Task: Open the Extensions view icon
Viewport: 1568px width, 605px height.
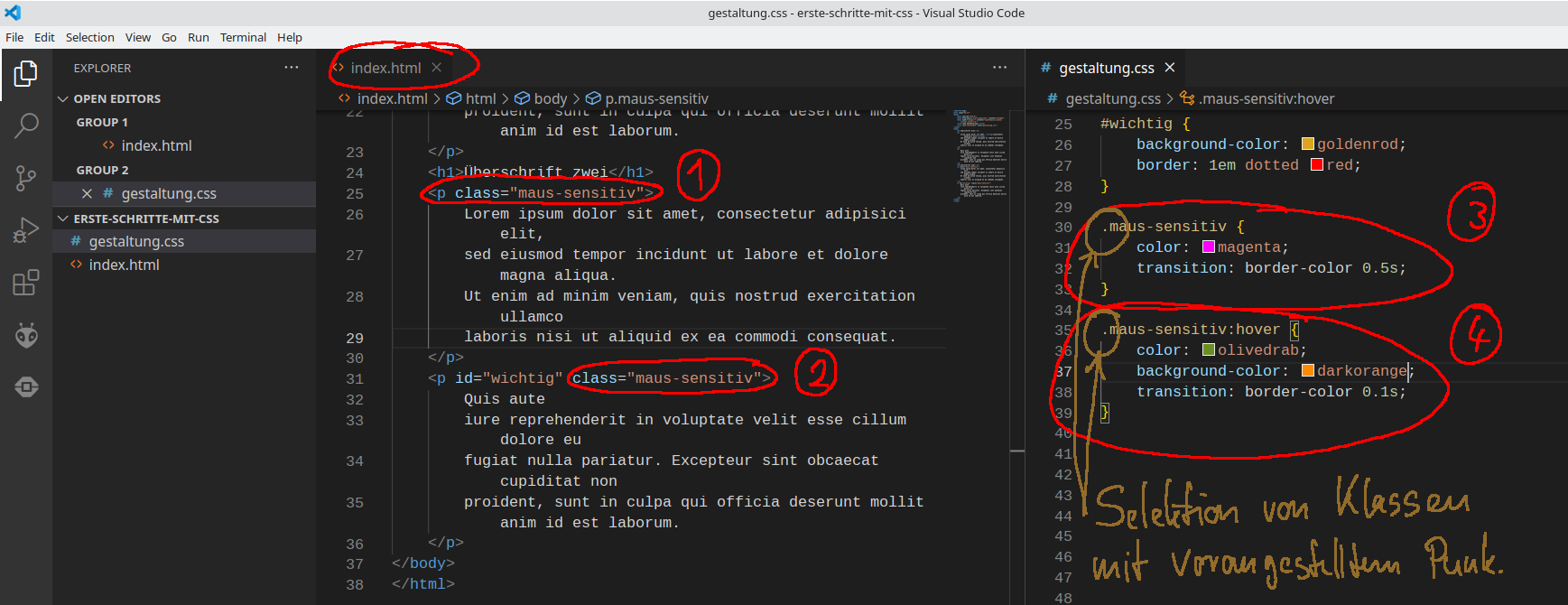Action: click(26, 283)
